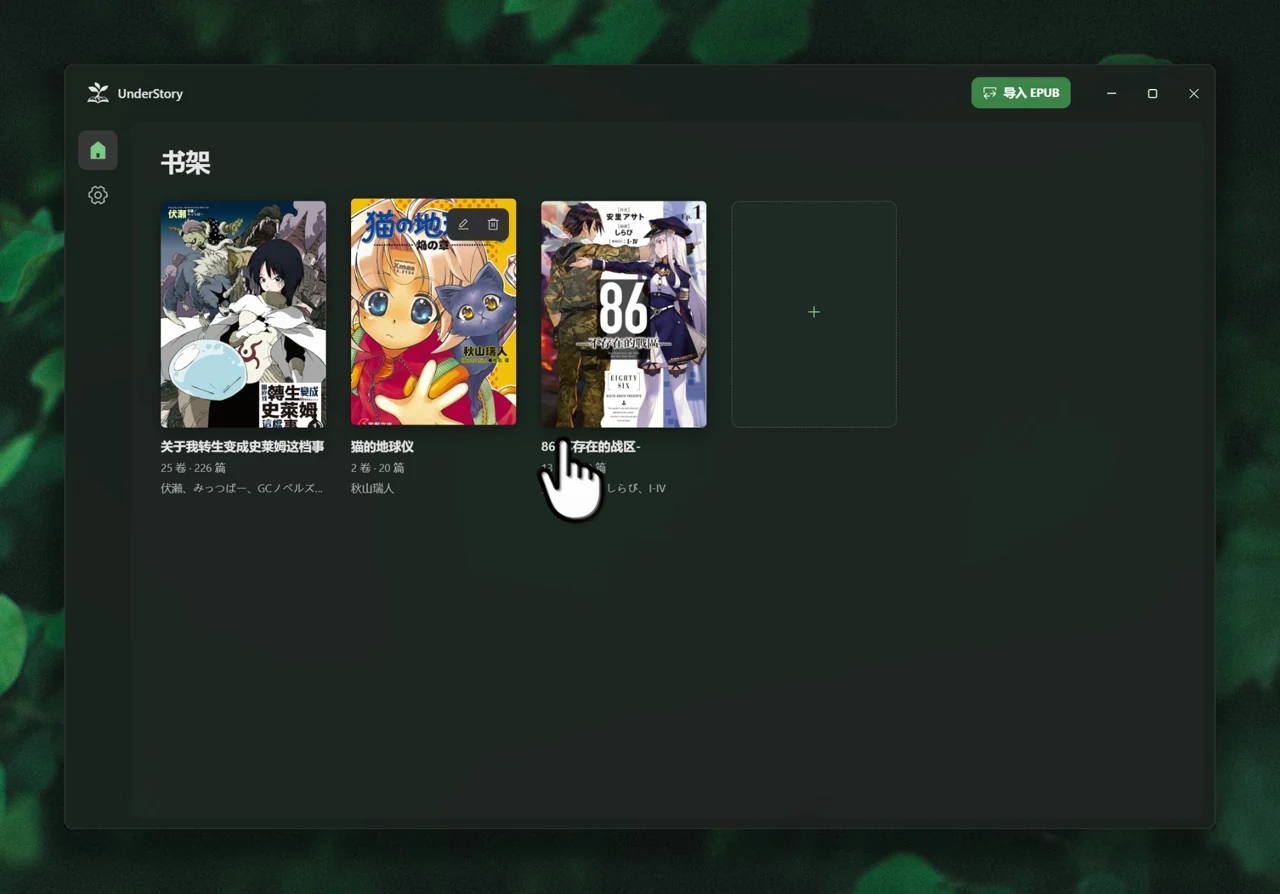Minimize the UnderStory window
This screenshot has height=894, width=1280.
click(1111, 93)
